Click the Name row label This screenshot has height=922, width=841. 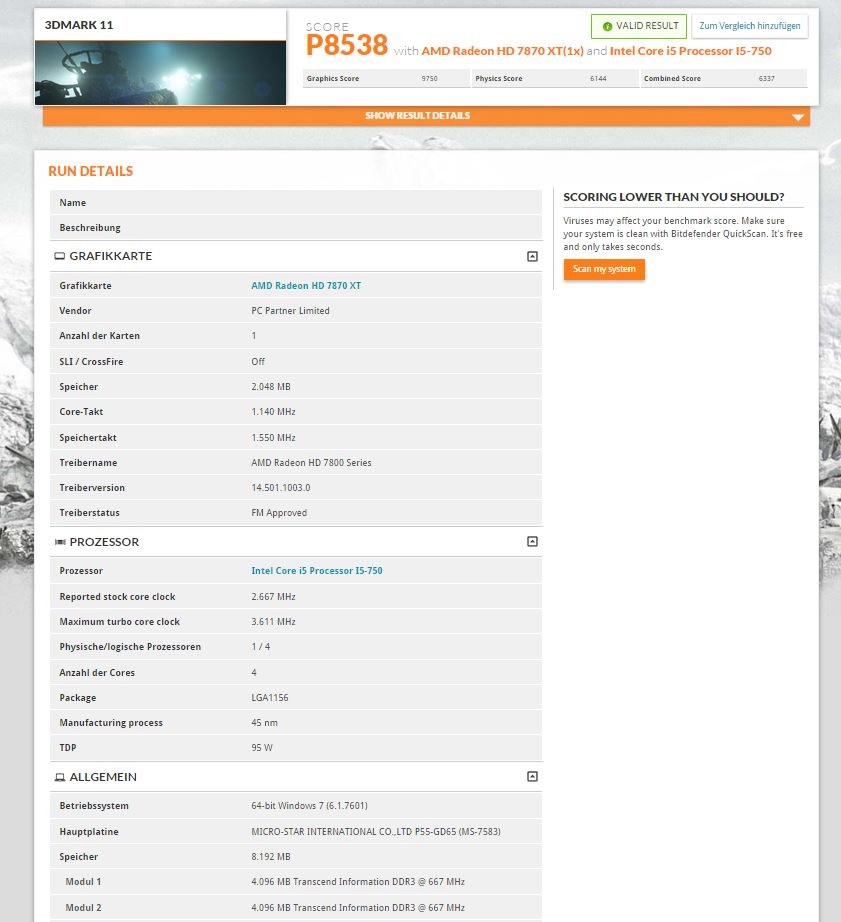coord(72,203)
